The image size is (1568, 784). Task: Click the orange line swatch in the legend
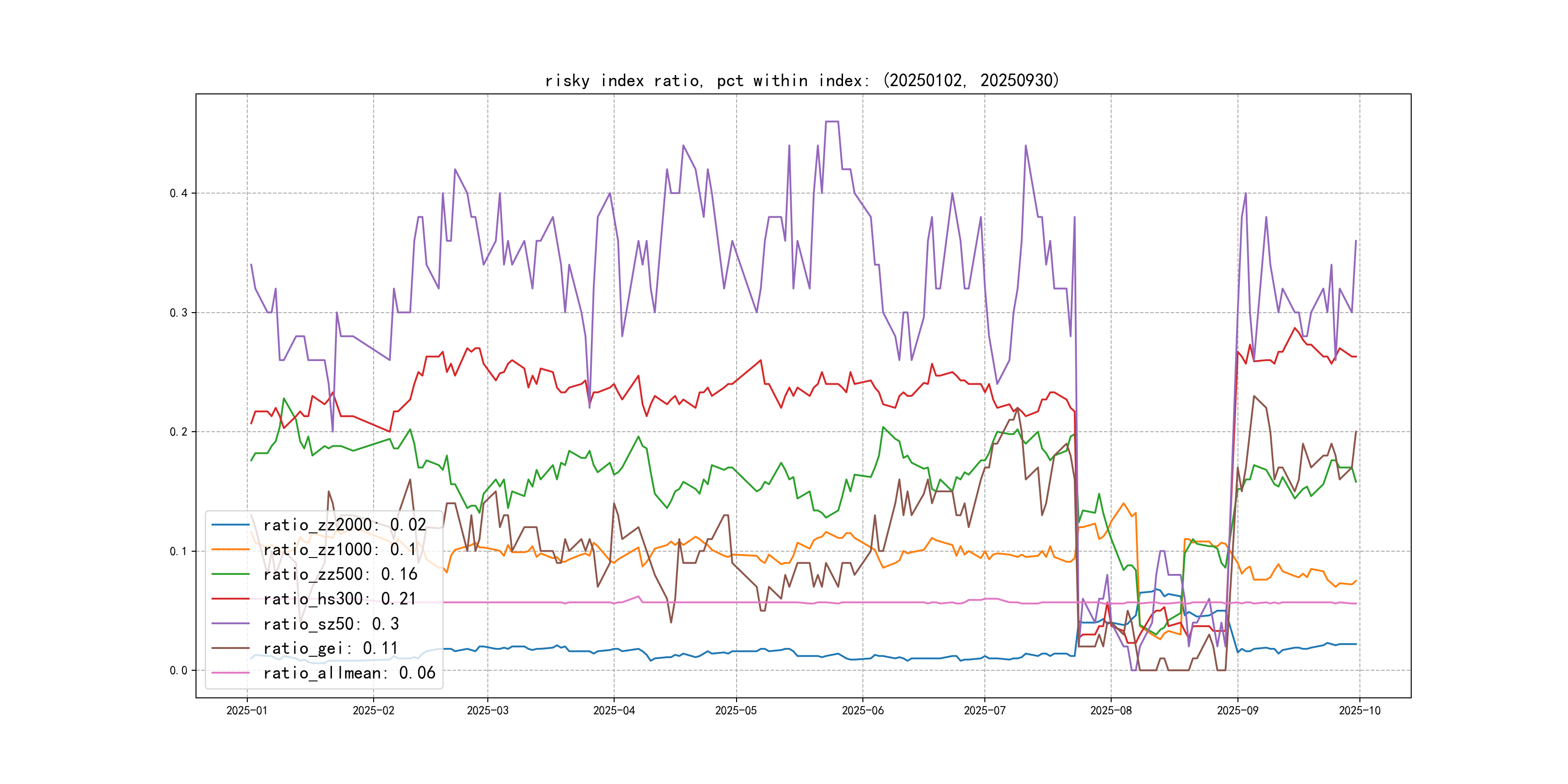pyautogui.click(x=231, y=550)
